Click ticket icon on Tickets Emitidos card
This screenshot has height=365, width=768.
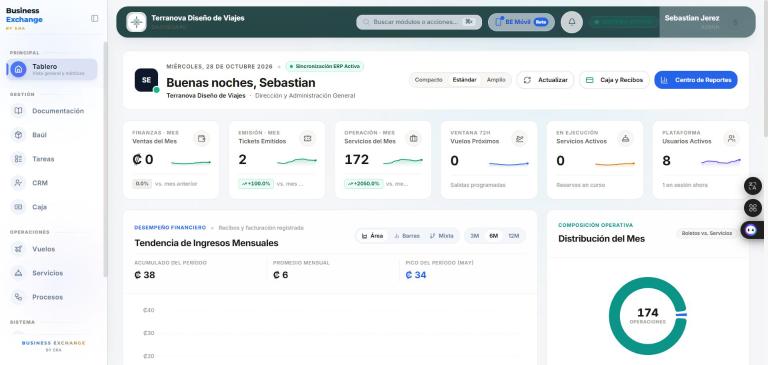coord(308,139)
